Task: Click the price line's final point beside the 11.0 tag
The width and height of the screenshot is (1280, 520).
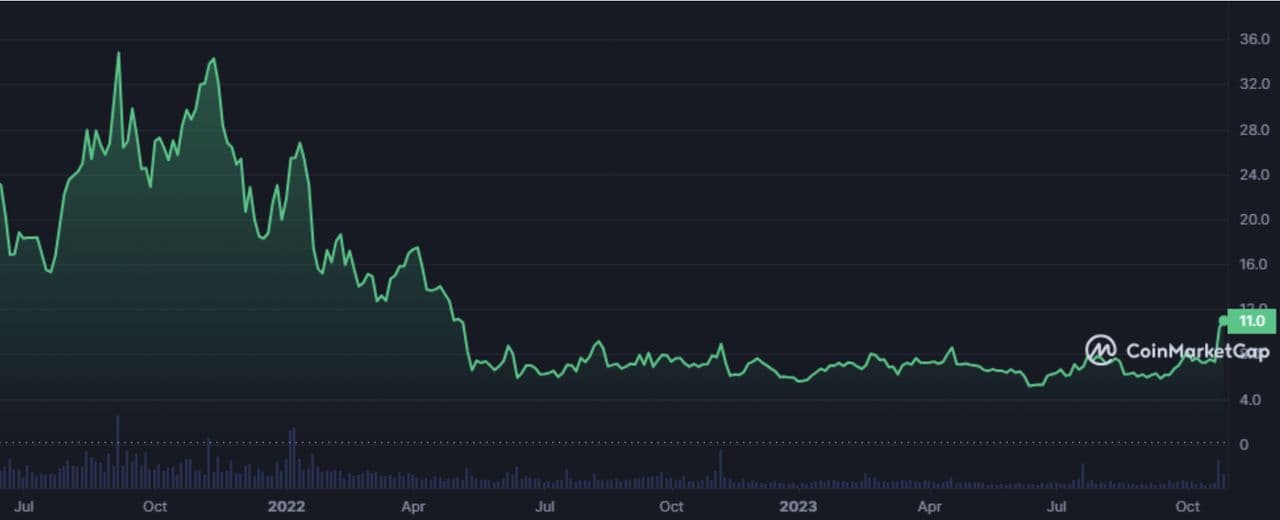Action: click(1225, 321)
